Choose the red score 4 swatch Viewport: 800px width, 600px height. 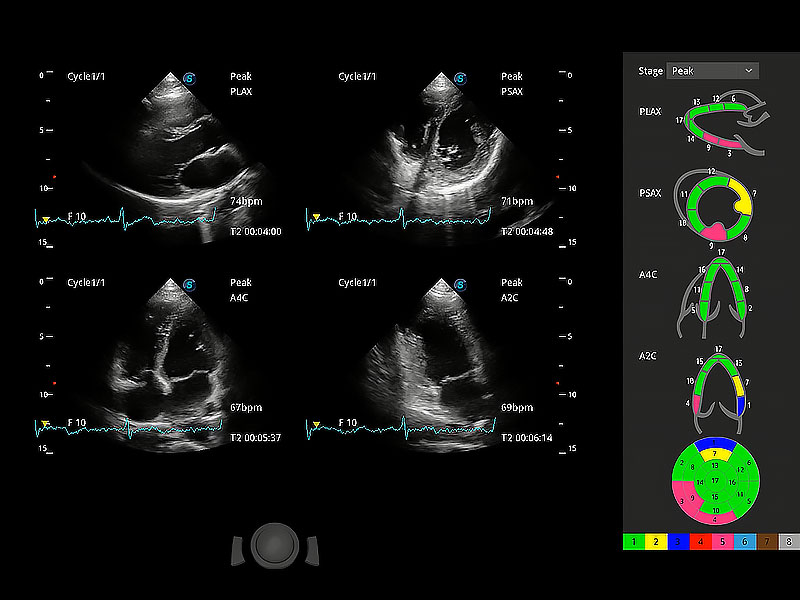coord(699,541)
